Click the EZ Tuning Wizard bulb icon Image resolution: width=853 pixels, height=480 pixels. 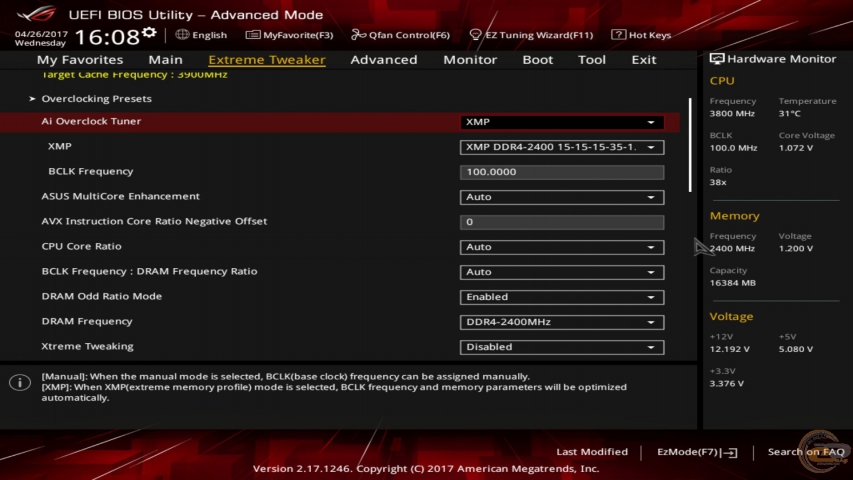click(475, 35)
